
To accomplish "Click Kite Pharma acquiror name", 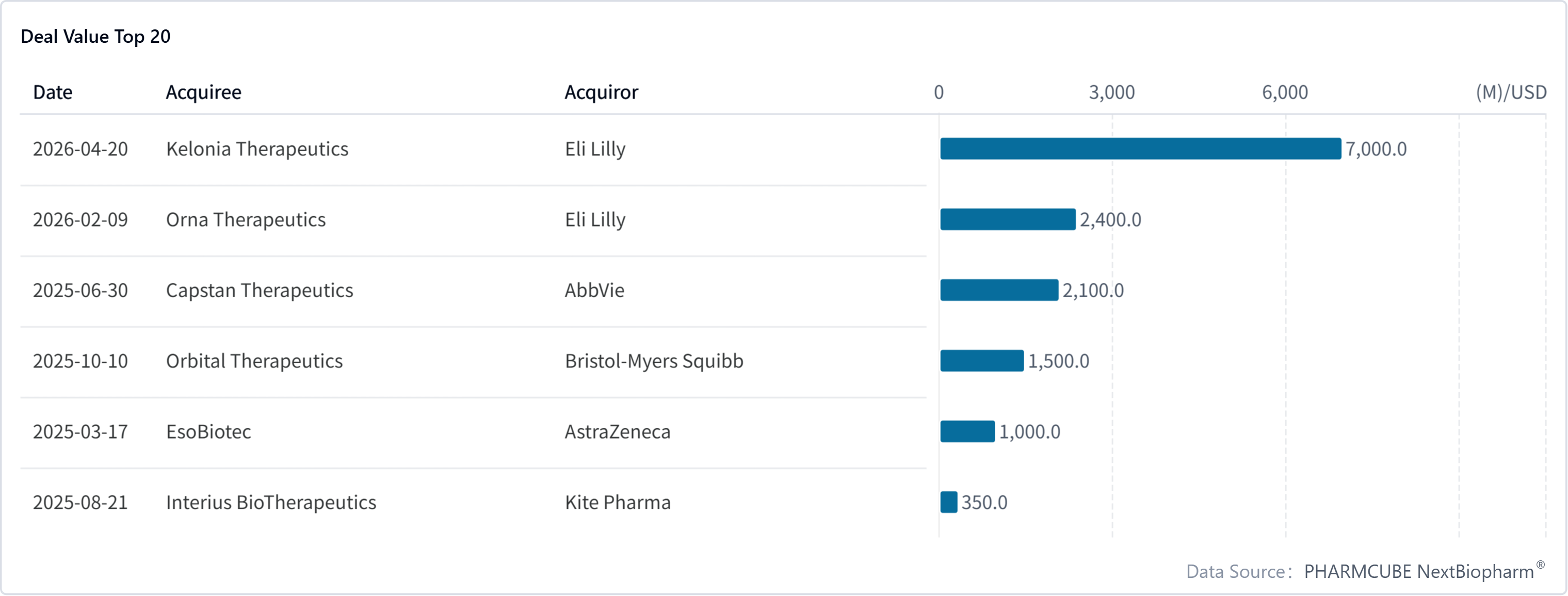I will pyautogui.click(x=617, y=502).
